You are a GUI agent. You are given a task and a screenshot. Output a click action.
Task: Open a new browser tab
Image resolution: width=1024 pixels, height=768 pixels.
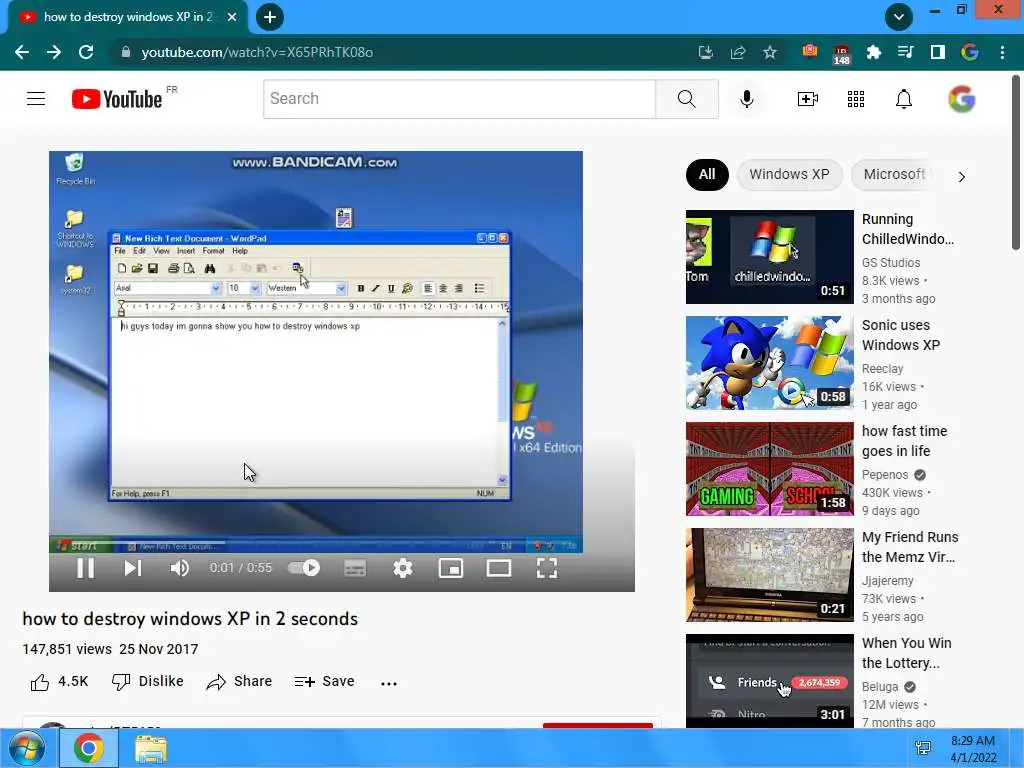click(270, 17)
